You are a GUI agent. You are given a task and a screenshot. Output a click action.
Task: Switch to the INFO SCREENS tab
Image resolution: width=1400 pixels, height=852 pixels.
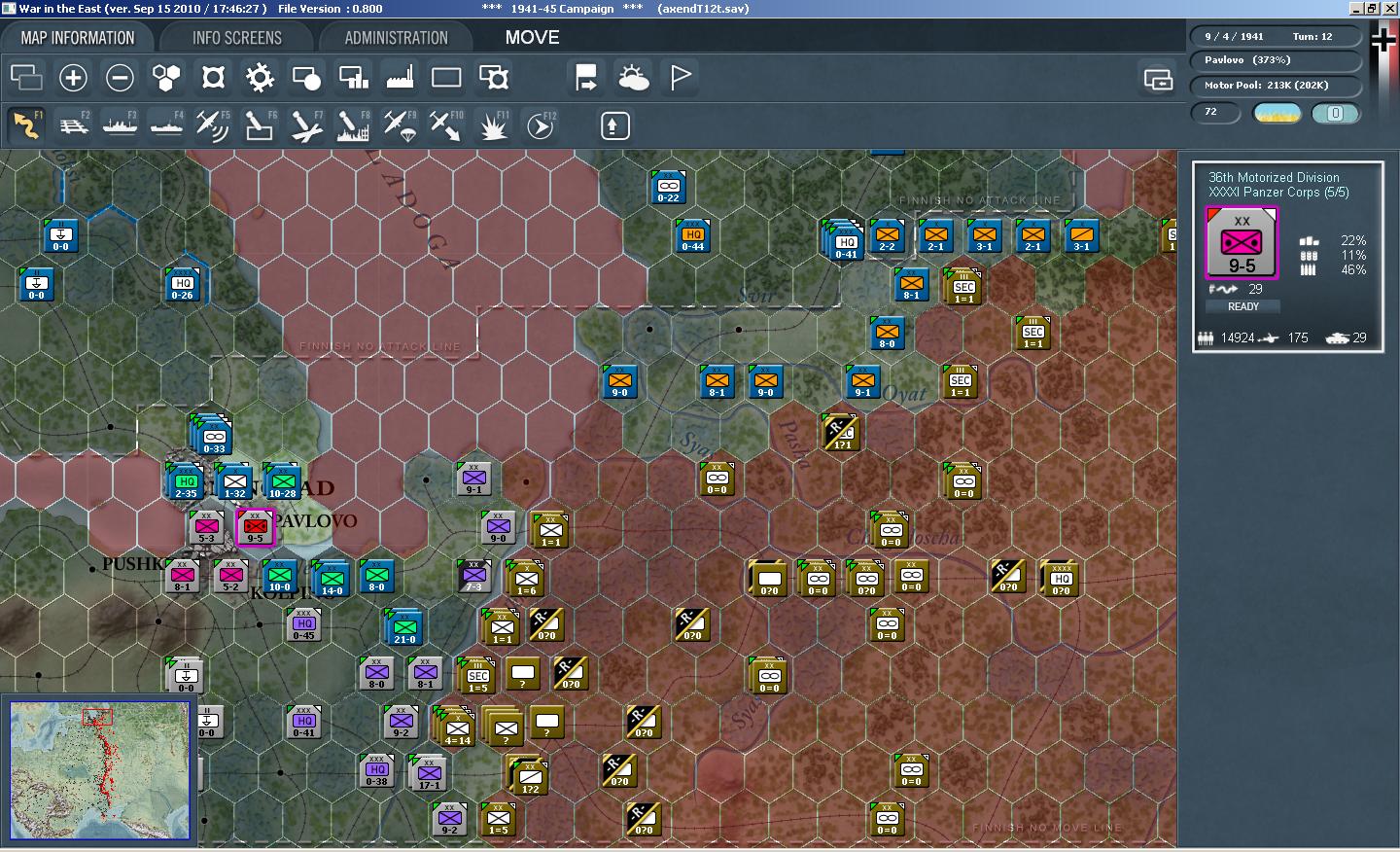[x=236, y=38]
